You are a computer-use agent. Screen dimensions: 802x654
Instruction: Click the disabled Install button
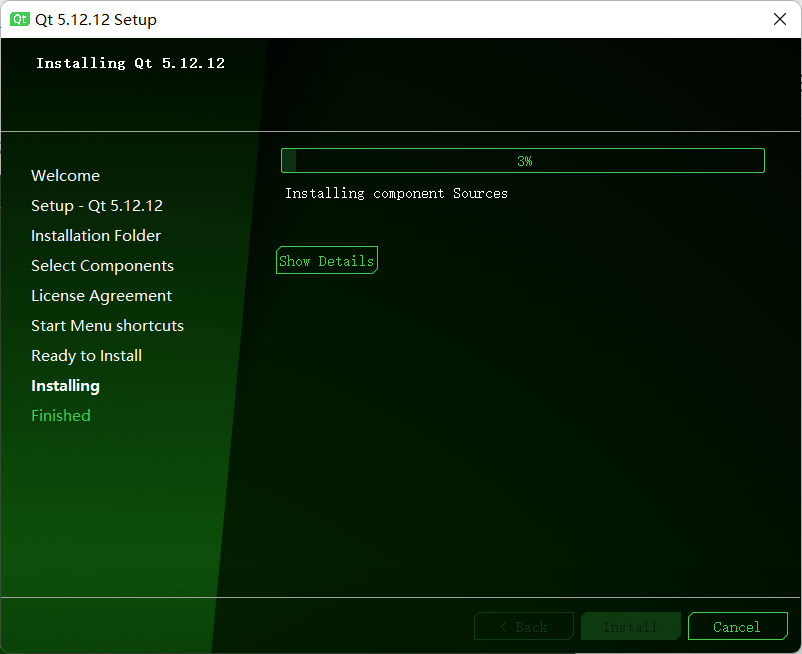point(631,626)
